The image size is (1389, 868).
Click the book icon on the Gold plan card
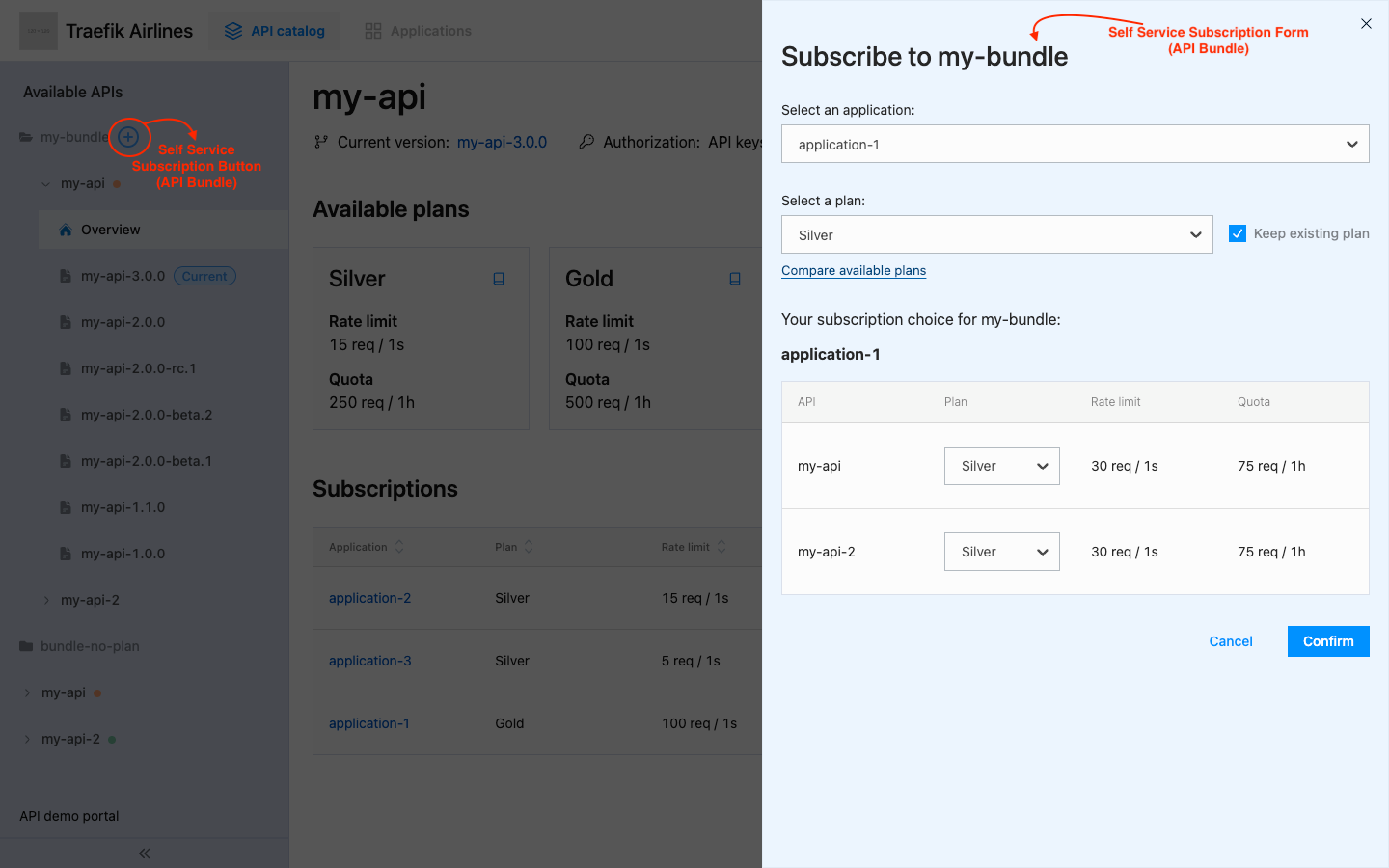click(x=735, y=278)
